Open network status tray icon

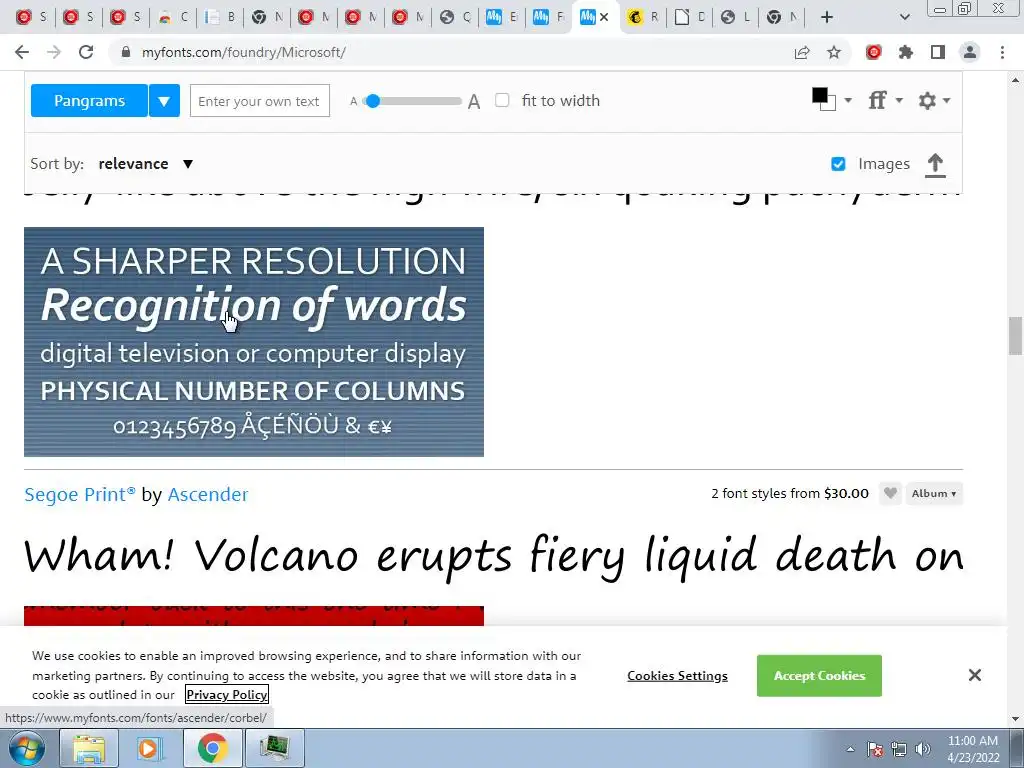(x=899, y=749)
